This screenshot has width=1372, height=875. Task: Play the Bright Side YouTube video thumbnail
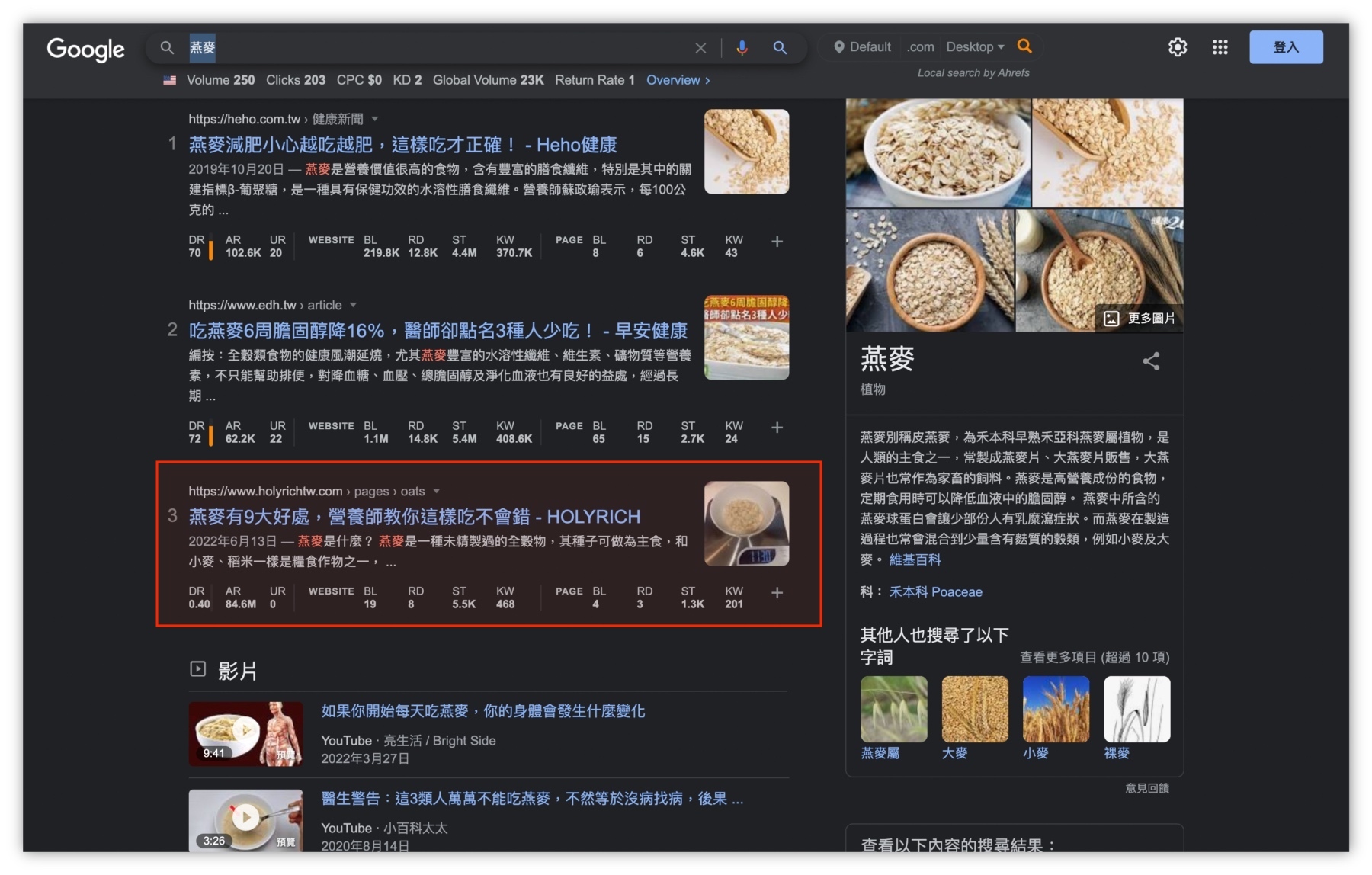[x=245, y=733]
